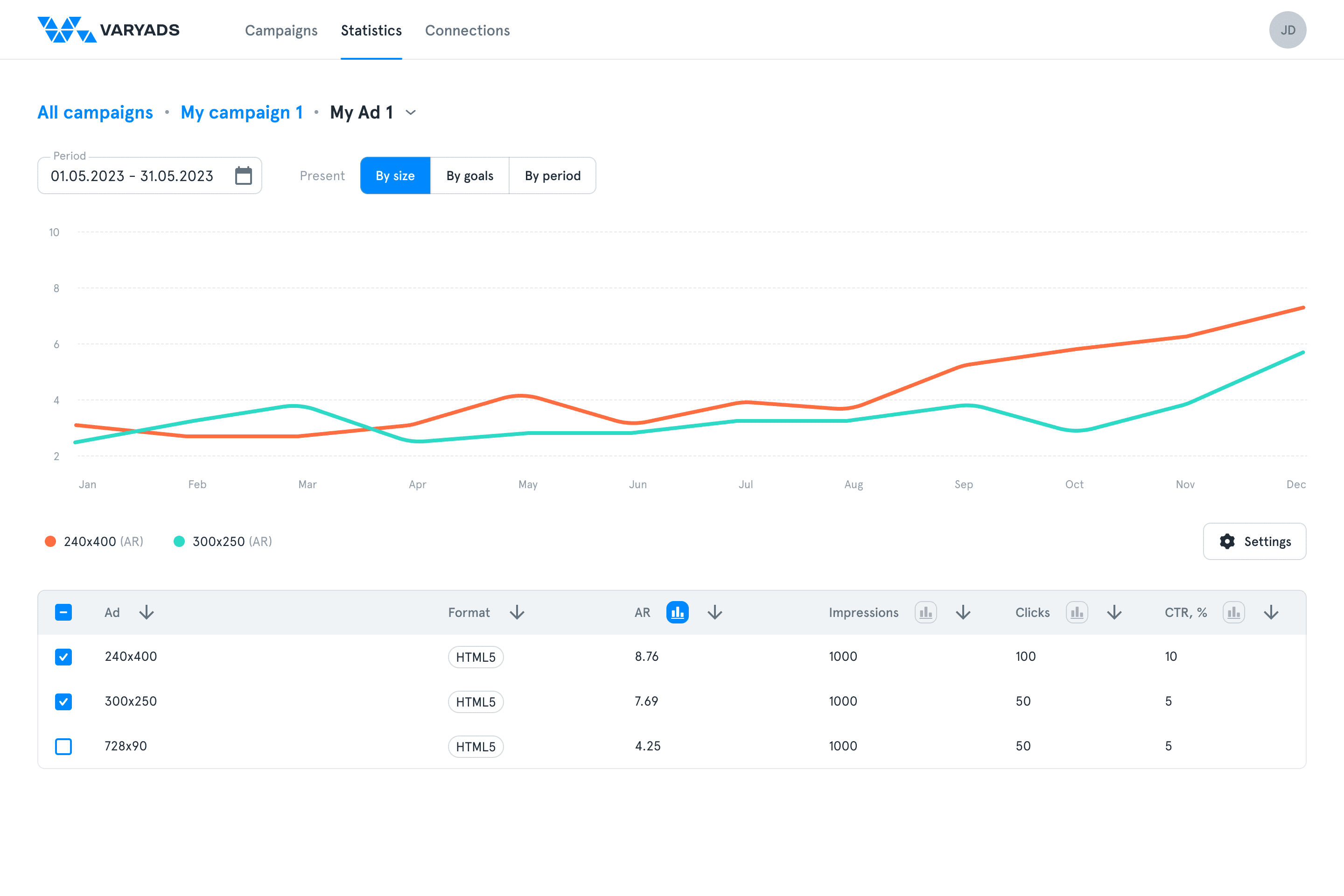Go to All campaigns breadcrumb link
The image size is (1344, 896).
95,112
